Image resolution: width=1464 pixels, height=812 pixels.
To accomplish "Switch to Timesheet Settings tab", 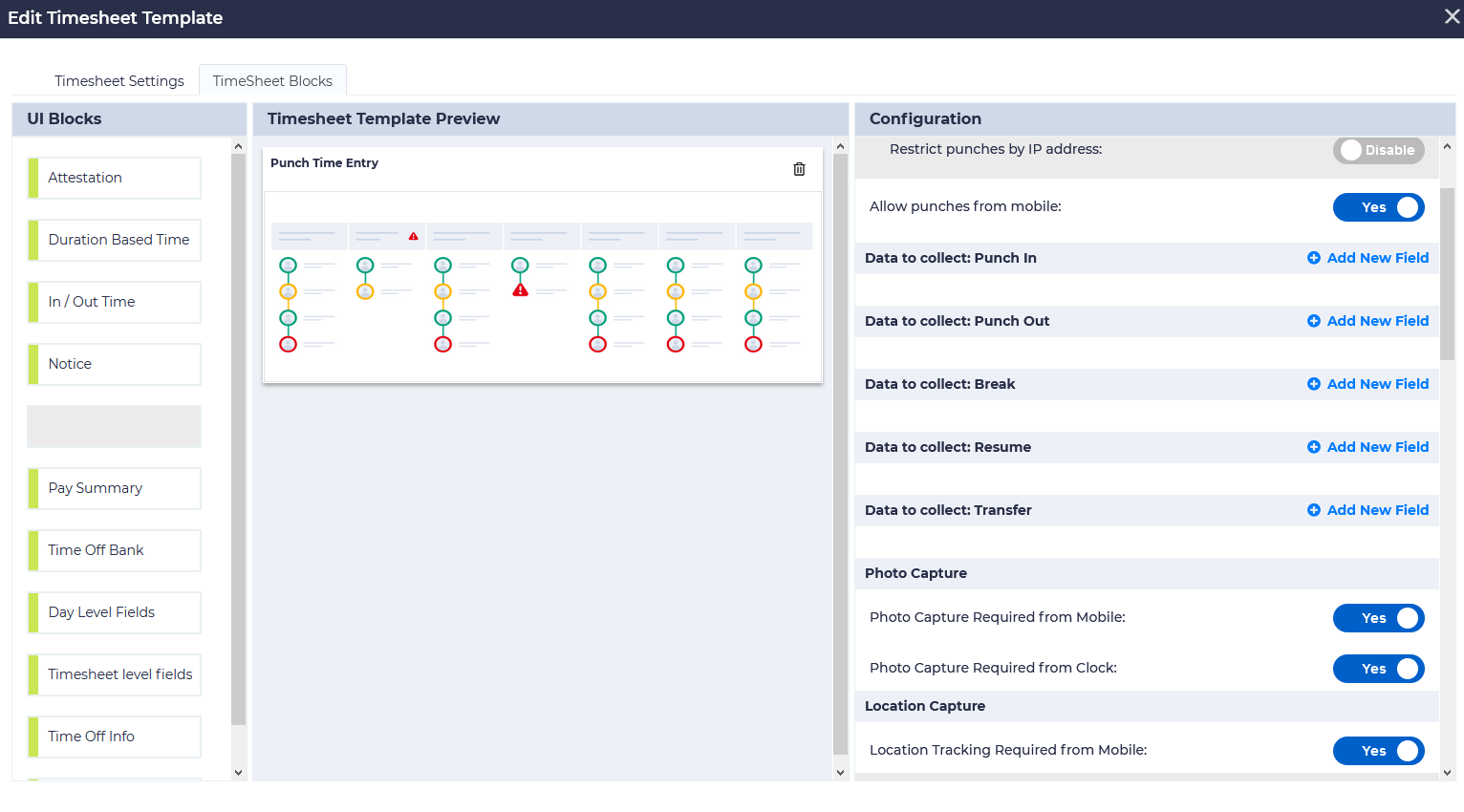I will pos(118,81).
